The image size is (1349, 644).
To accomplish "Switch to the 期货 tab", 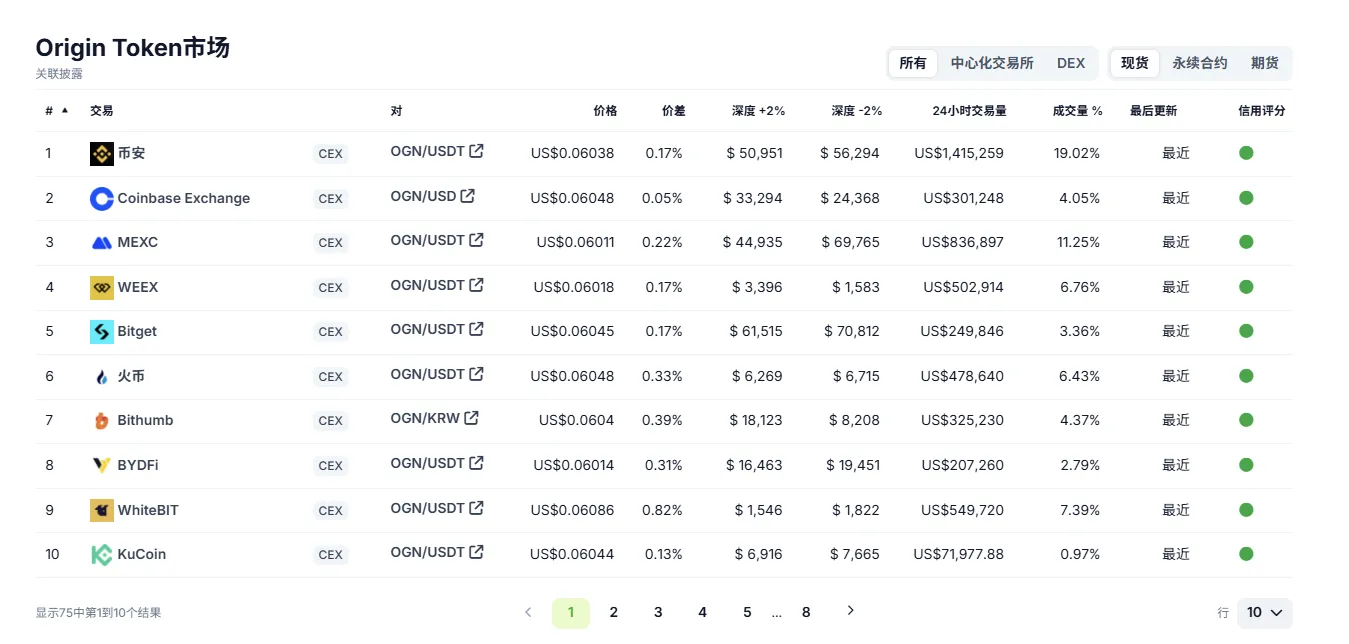I will (1264, 63).
